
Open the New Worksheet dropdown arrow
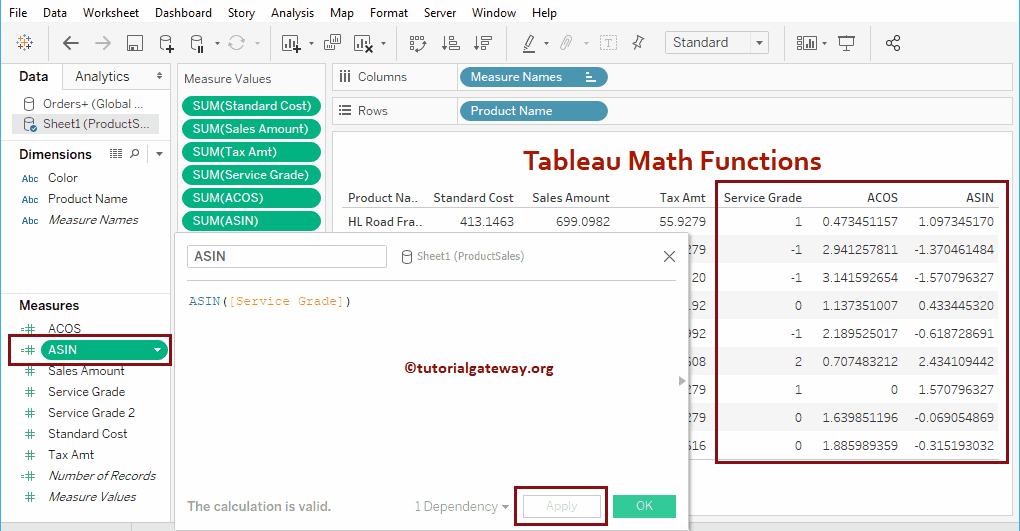[311, 44]
